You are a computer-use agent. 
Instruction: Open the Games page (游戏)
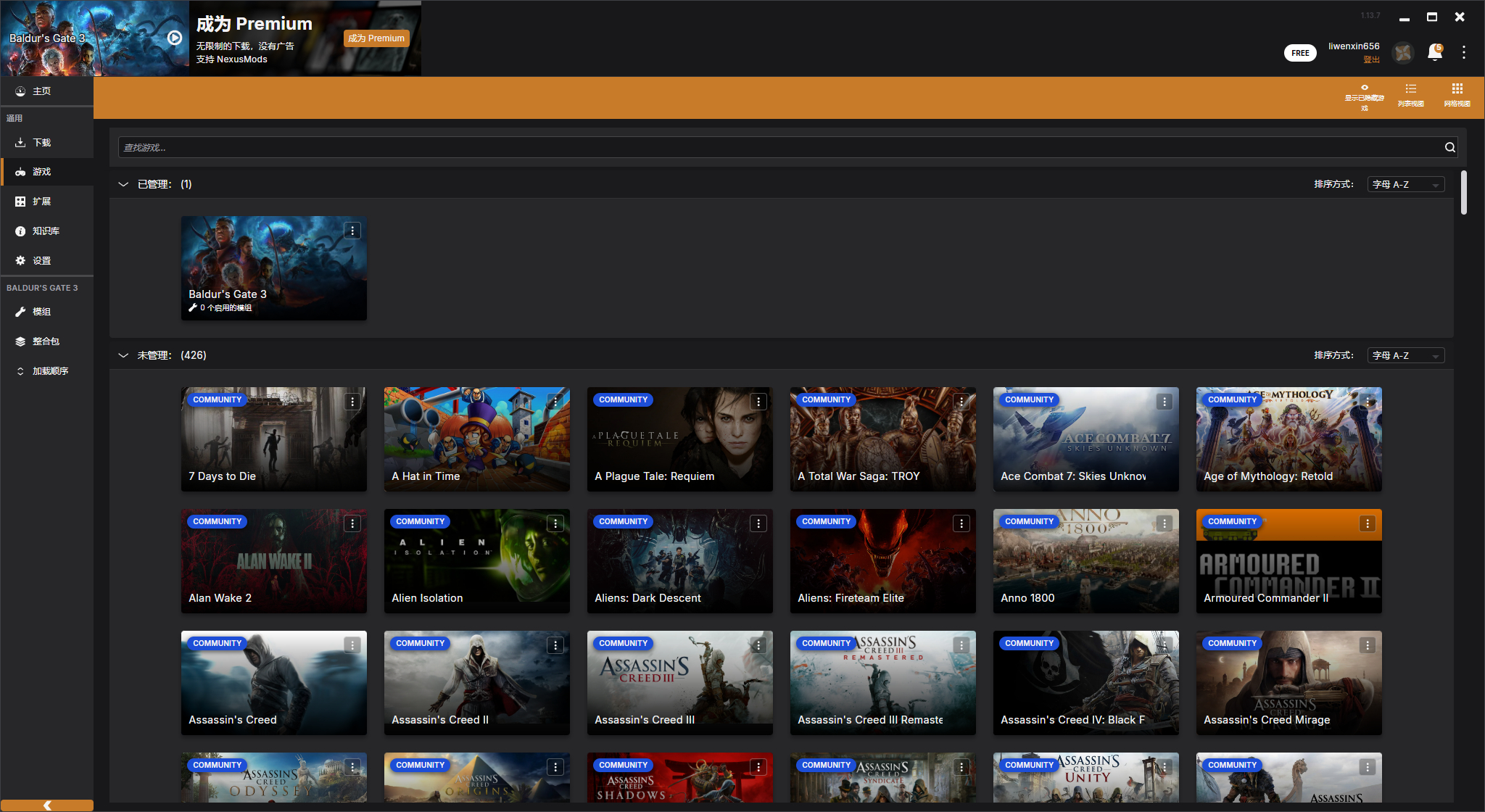(46, 172)
